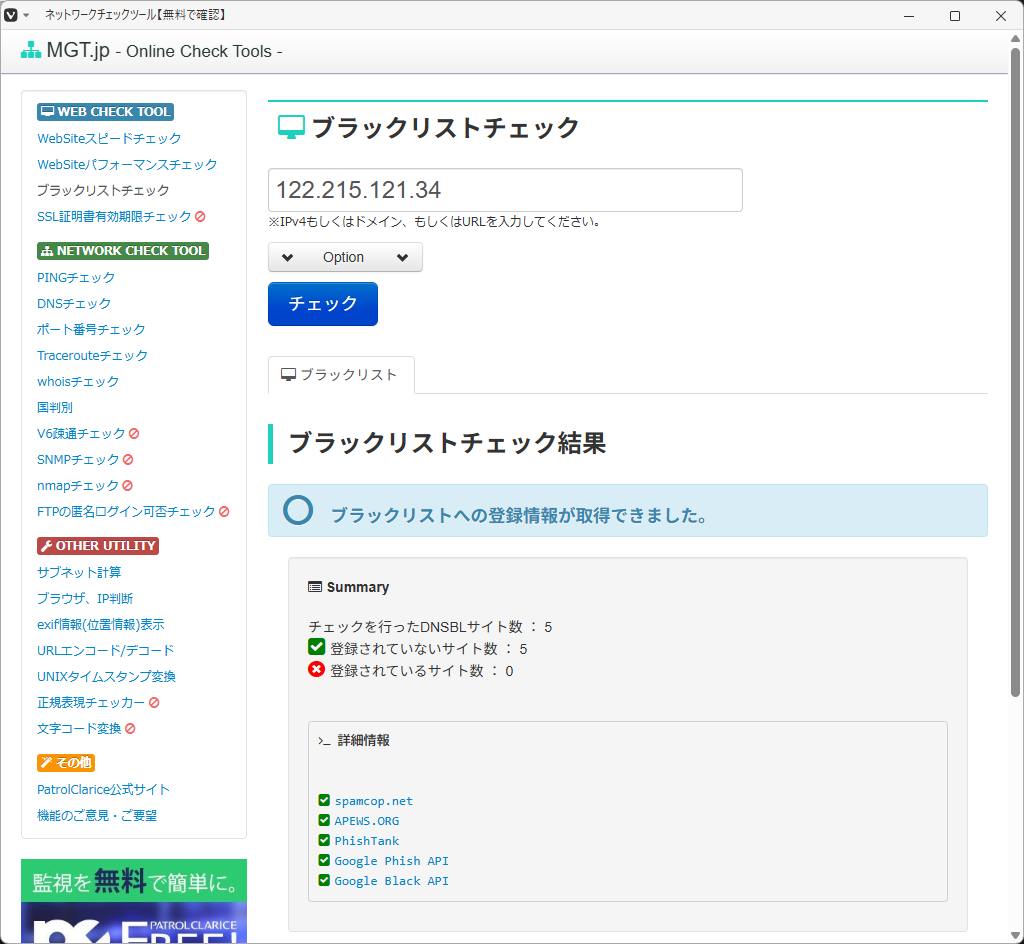The width and height of the screenshot is (1024, 944).
Task: Click the green check beside spamcop.net
Action: tap(324, 800)
